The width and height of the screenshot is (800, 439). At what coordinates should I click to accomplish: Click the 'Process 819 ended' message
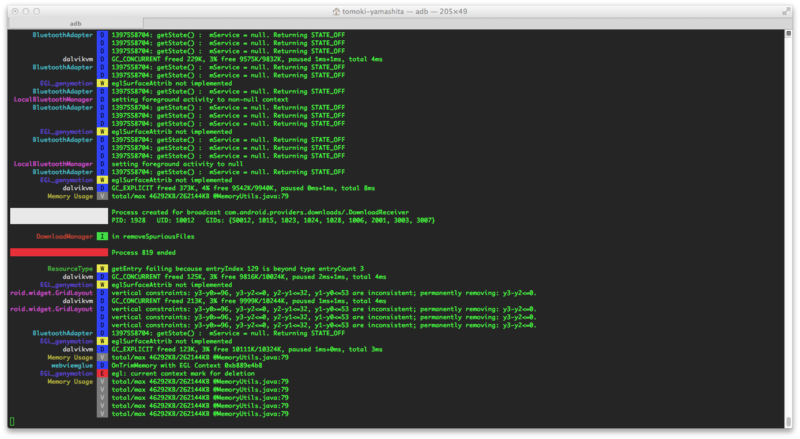(x=143, y=253)
